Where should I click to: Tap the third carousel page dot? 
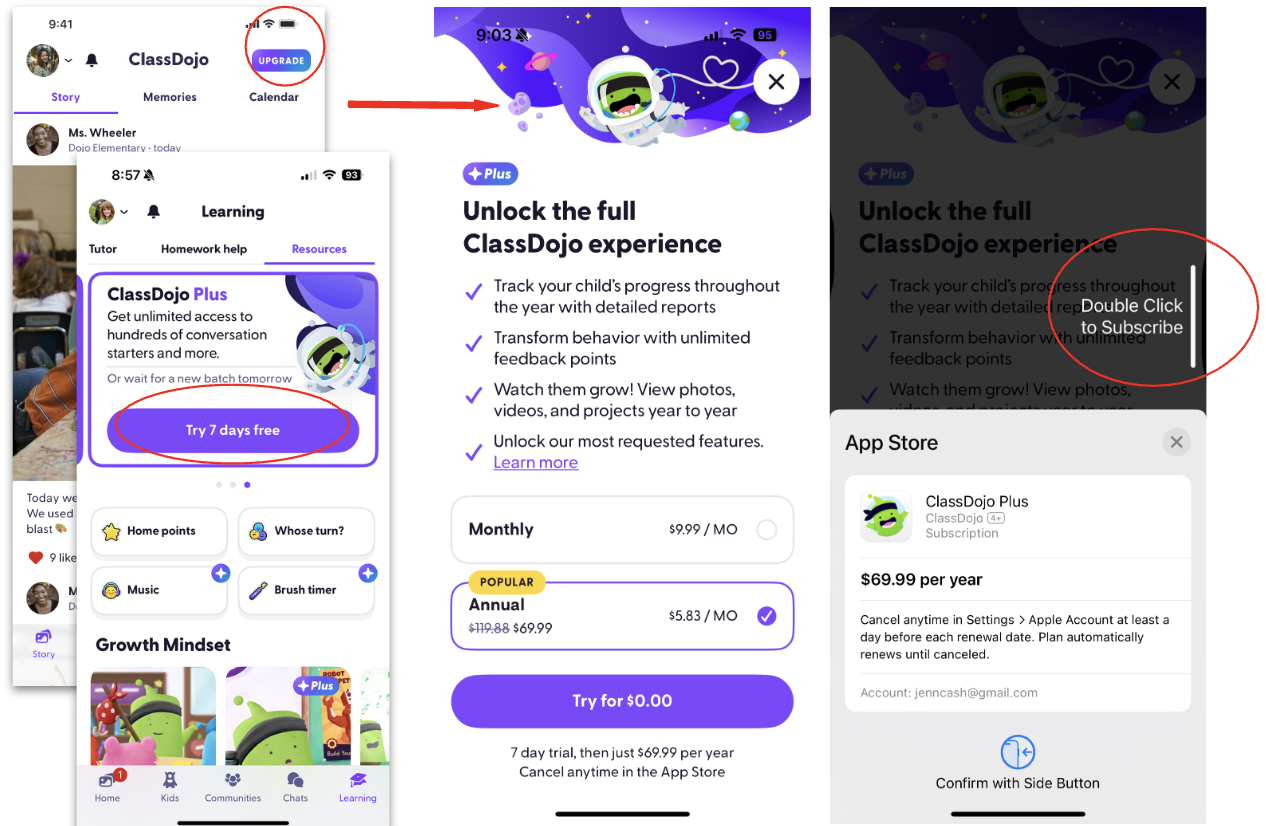[x=248, y=485]
